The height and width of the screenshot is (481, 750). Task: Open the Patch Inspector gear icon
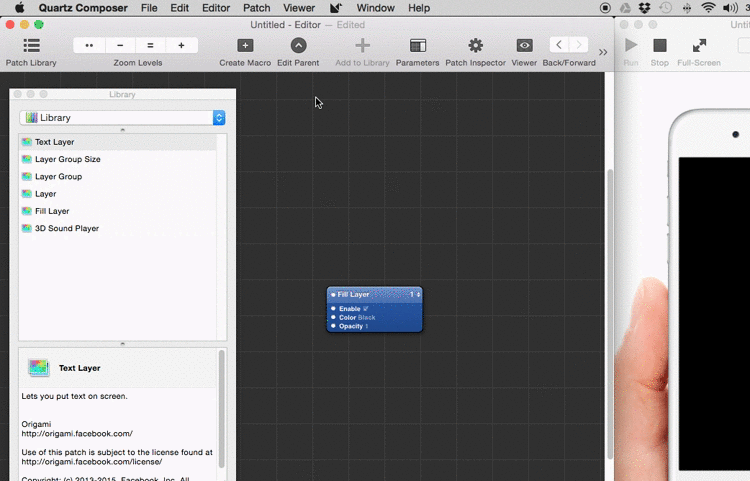click(x=475, y=46)
